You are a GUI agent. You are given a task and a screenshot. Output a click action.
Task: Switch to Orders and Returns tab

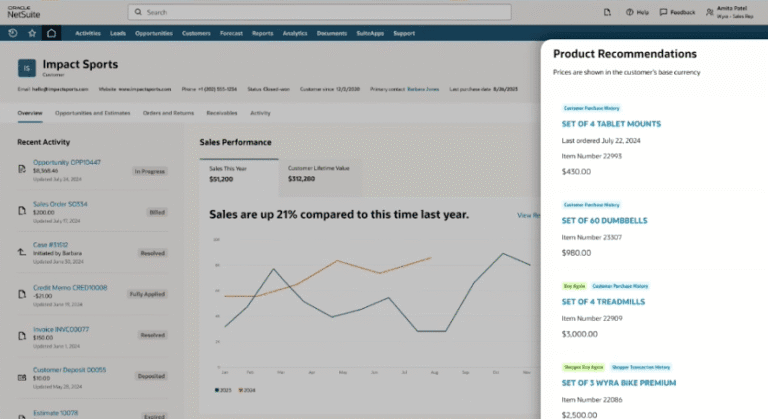pyautogui.click(x=168, y=113)
